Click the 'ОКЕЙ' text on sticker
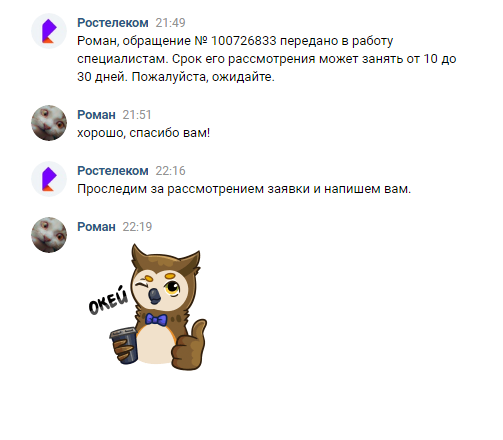Viewport: 503px width, 440px height. point(108,300)
